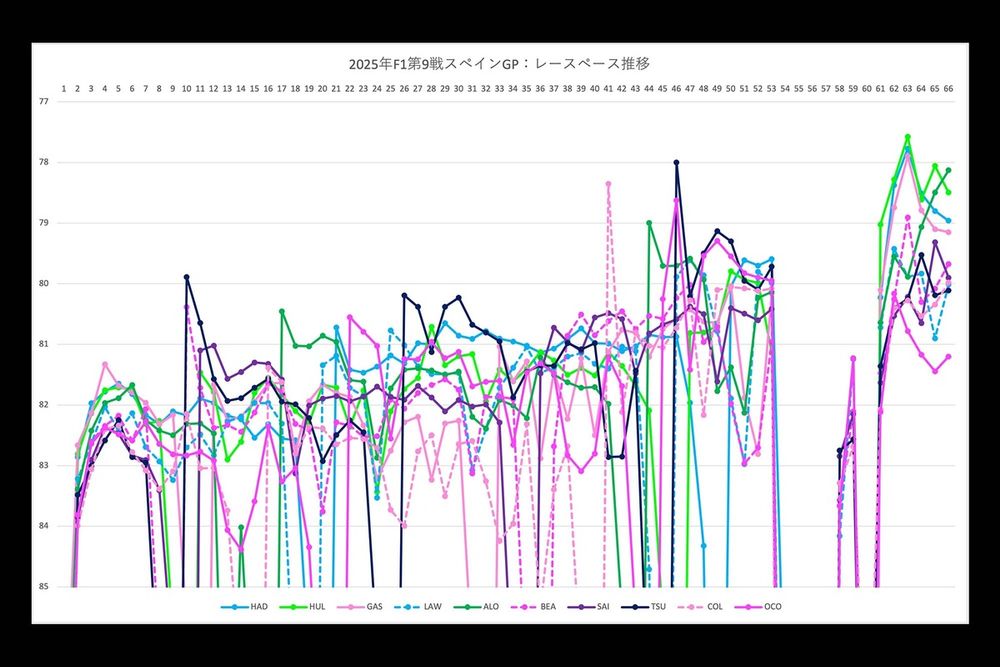Select lap 10 on the top axis
Screen dimensions: 1000x667
click(186, 89)
